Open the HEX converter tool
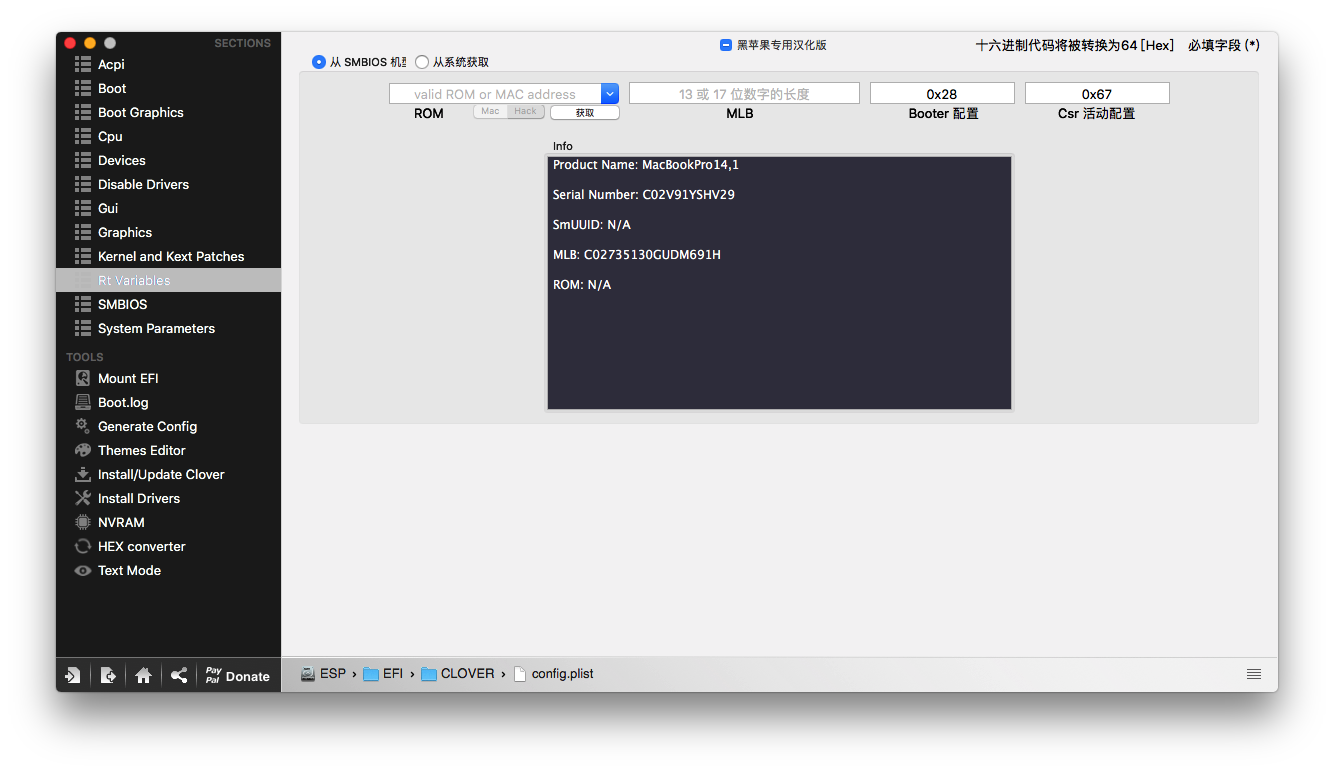1334x772 pixels. click(x=141, y=546)
